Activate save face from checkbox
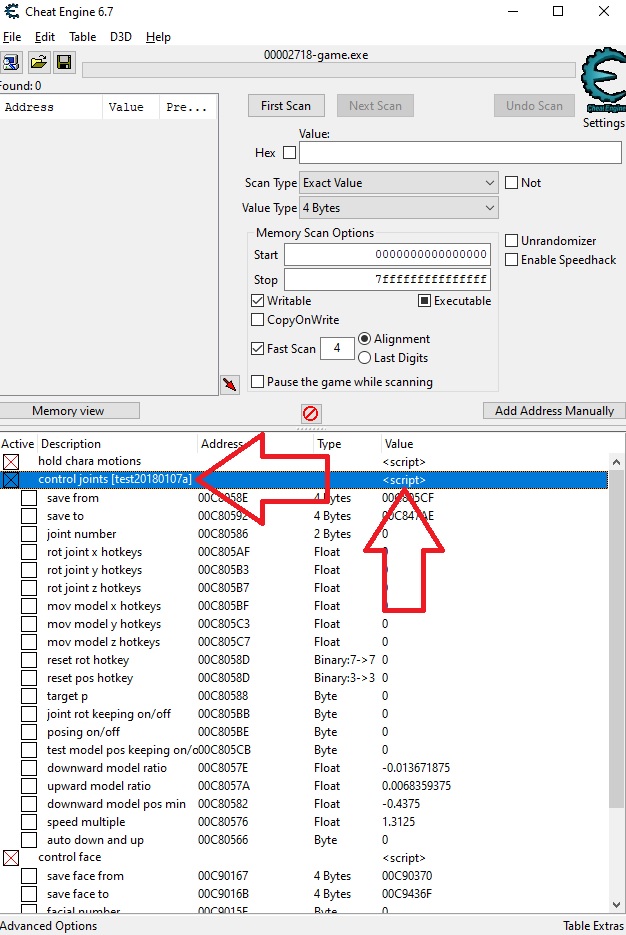This screenshot has width=626, height=935. (x=29, y=876)
